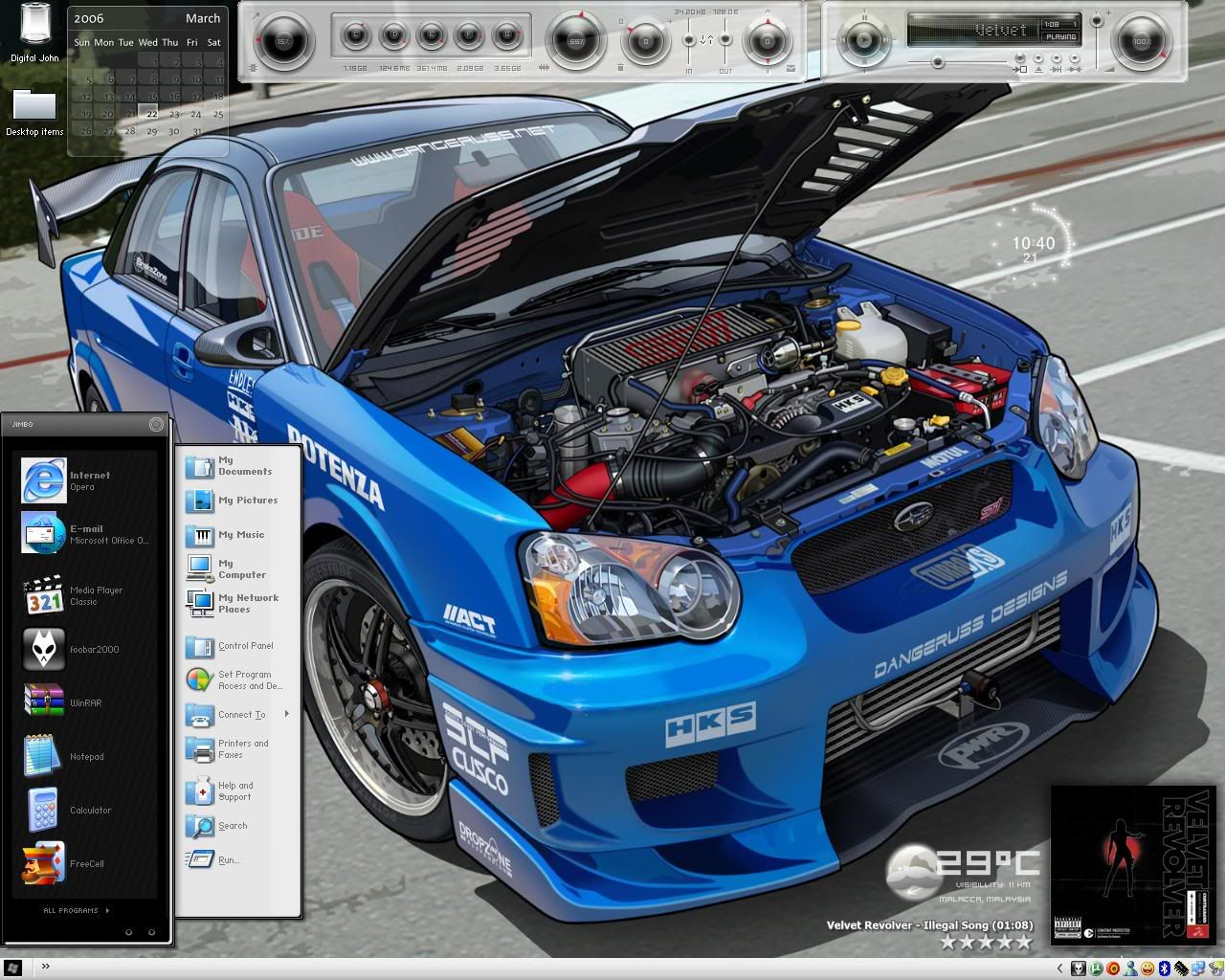Expand the taskbar quick launch chevron
The height and width of the screenshot is (980, 1225).
pyautogui.click(x=45, y=967)
